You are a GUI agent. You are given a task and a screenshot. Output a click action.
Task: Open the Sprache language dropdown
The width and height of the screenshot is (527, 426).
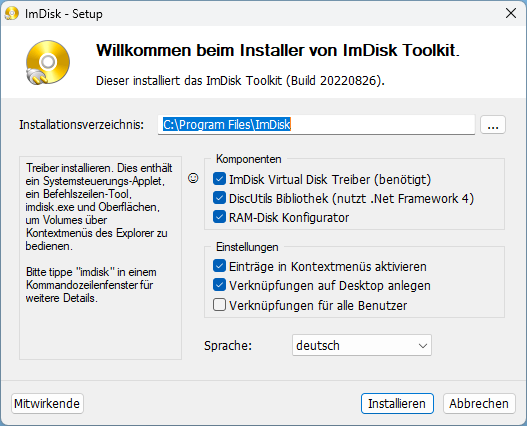pos(362,345)
